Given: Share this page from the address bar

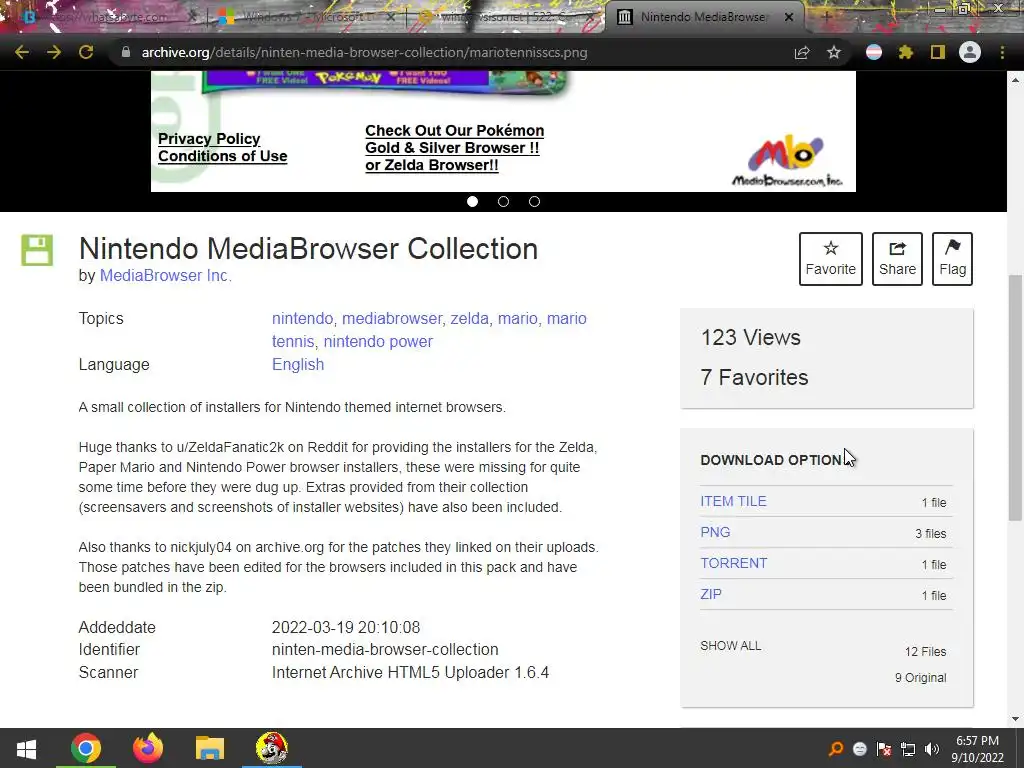Looking at the screenshot, I should tap(802, 52).
